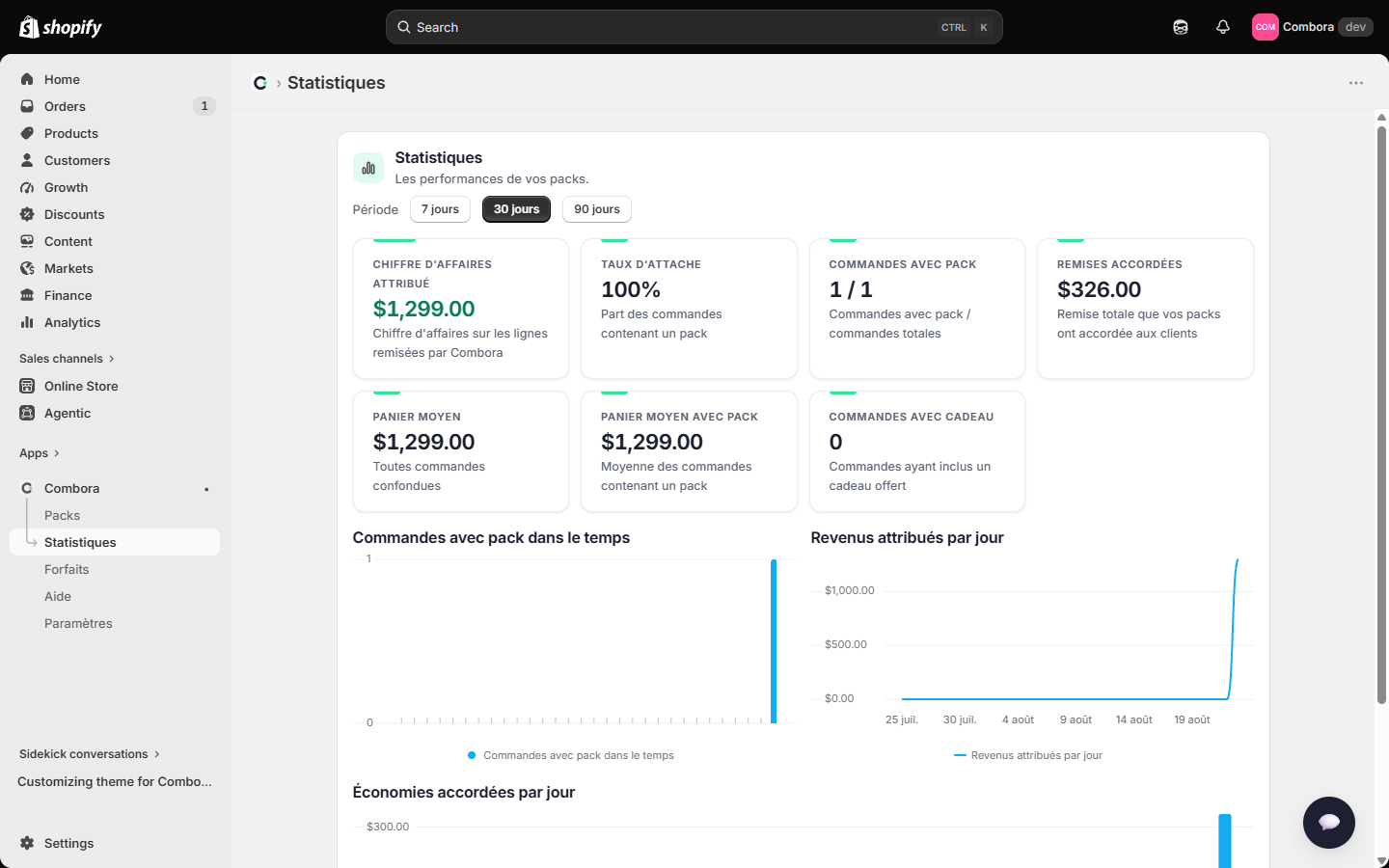Open the Packs page under Combora
The image size is (1389, 868).
click(62, 515)
